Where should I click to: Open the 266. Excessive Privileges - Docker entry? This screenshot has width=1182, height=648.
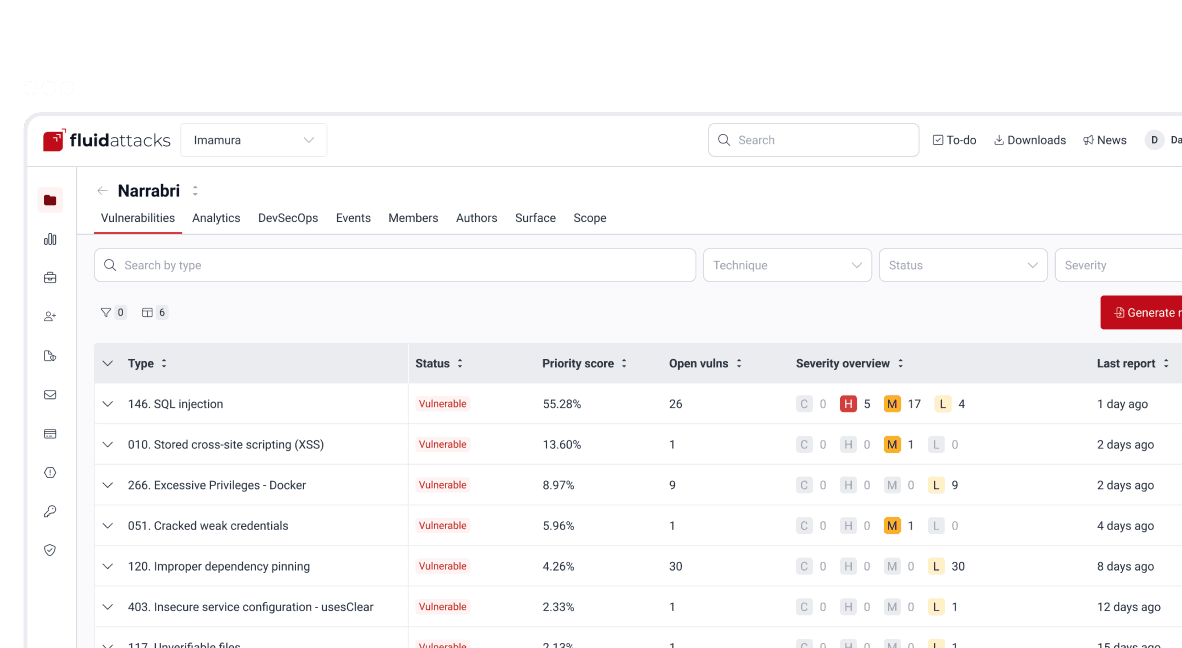[217, 485]
